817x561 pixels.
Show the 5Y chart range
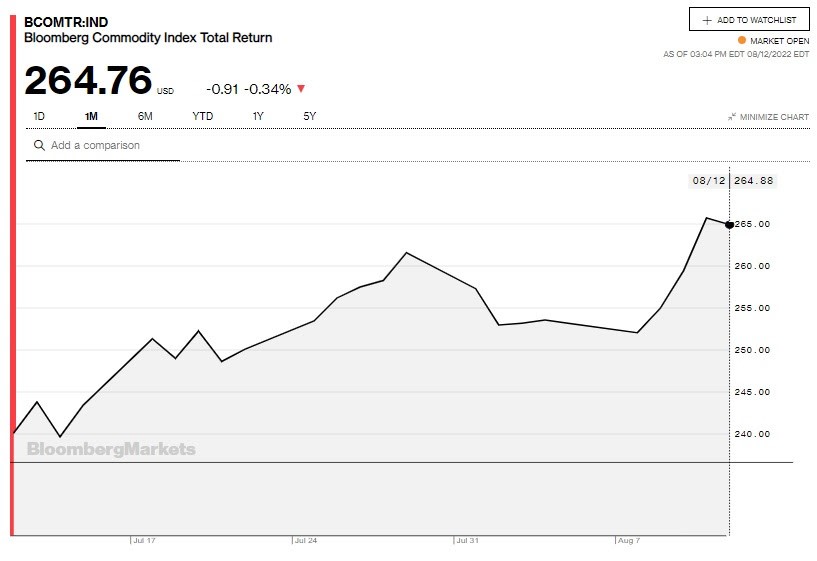(x=310, y=116)
